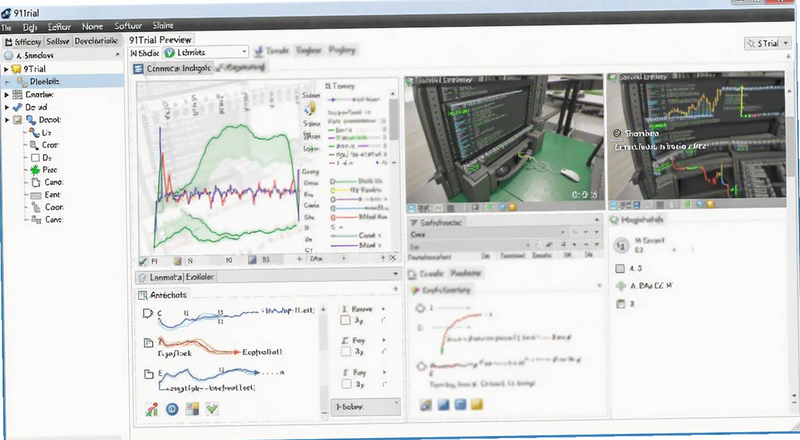Image resolution: width=800 pixels, height=440 pixels.
Task: Click the page icon beside Cano
Action: [x=36, y=182]
